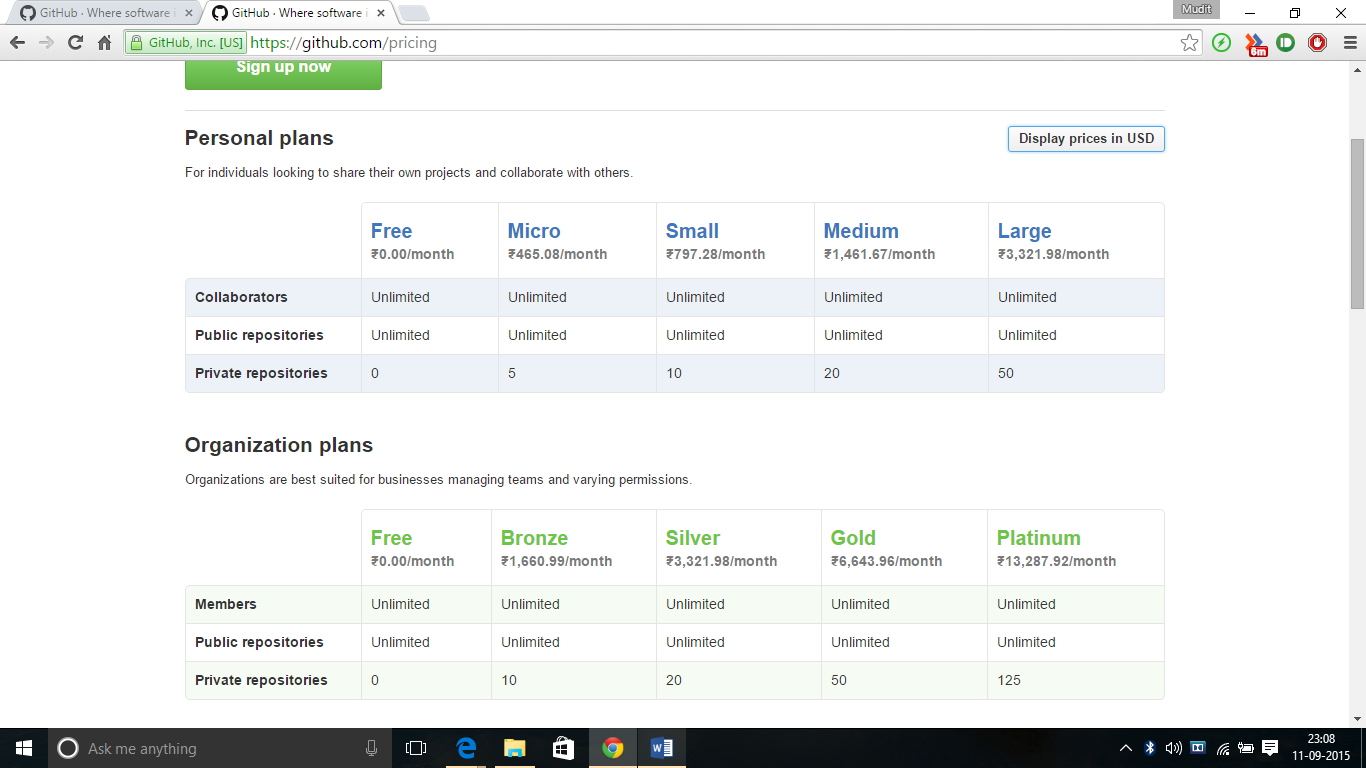Viewport: 1366px width, 768px height.
Task: Choose the Medium personal plan
Action: point(861,231)
